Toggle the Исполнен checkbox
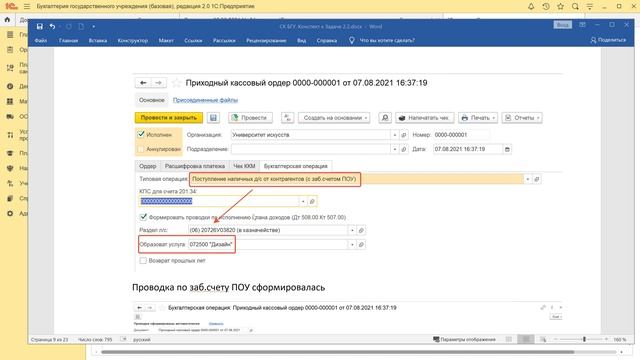Viewport: 640px width, 360px height. [x=141, y=134]
